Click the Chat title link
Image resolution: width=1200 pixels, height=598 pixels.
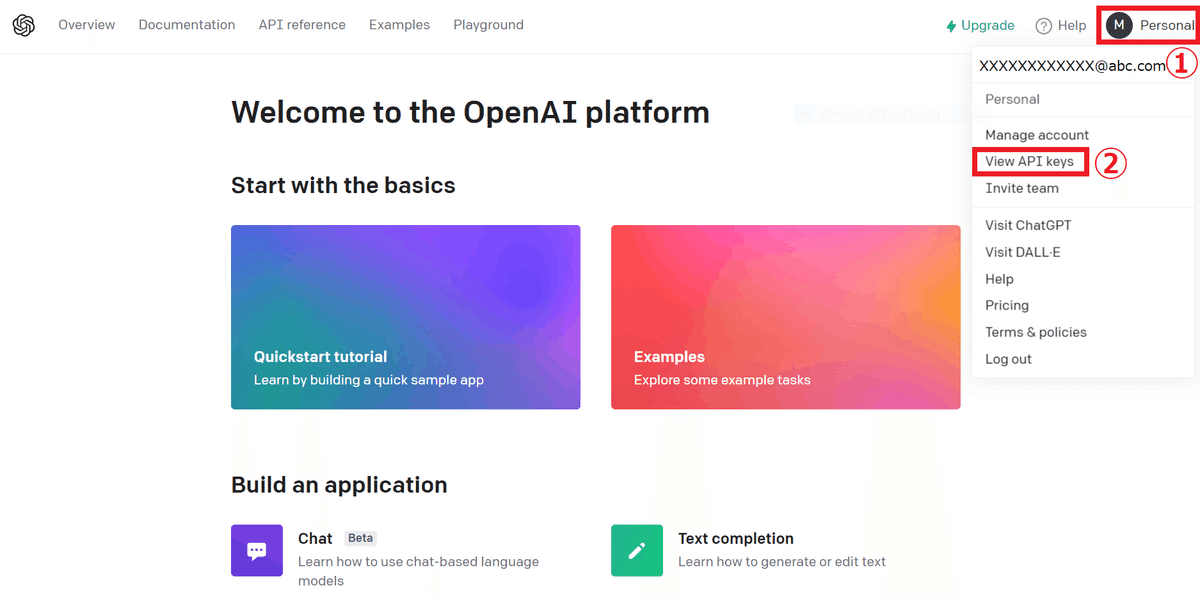coord(315,538)
